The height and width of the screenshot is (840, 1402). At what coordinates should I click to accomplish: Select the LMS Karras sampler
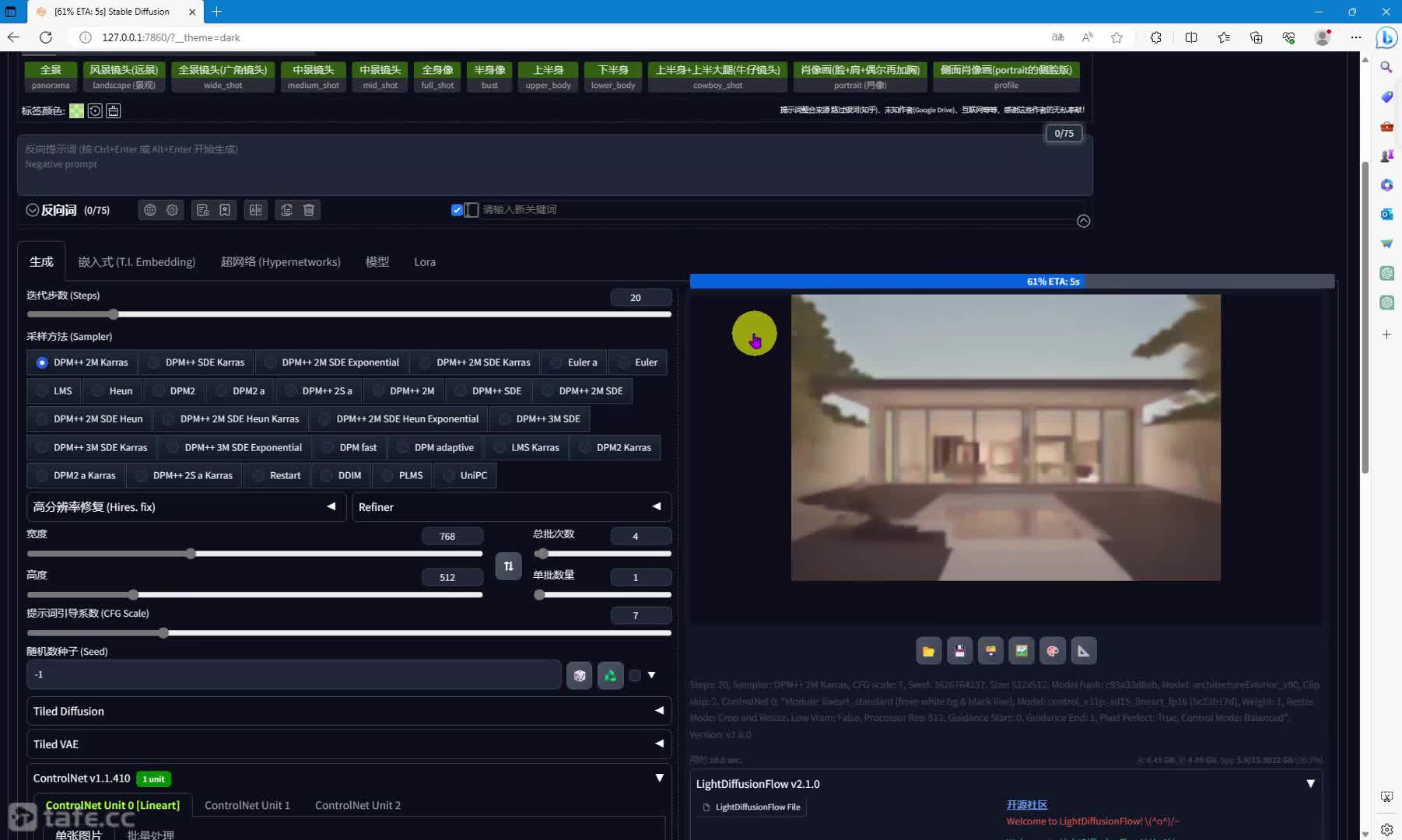(x=527, y=447)
